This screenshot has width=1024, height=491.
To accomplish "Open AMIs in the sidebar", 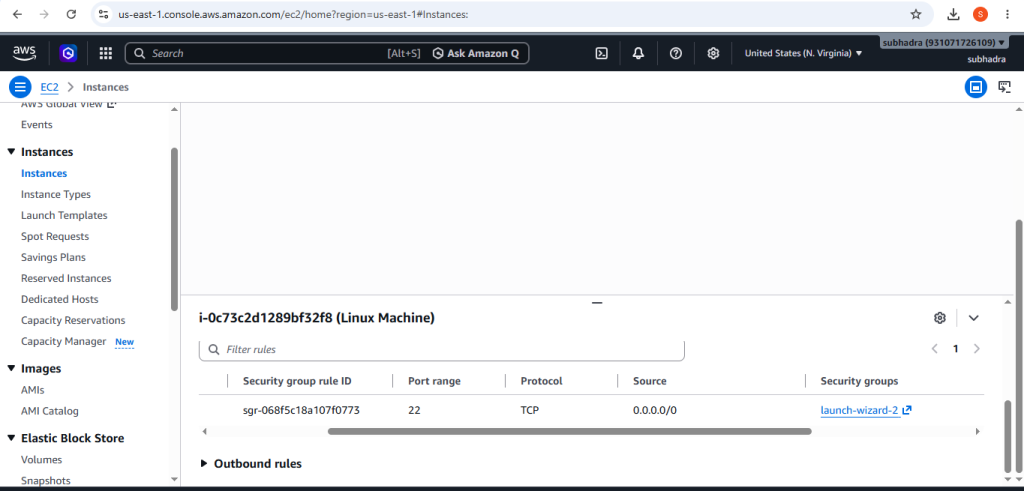I will pyautogui.click(x=33, y=390).
